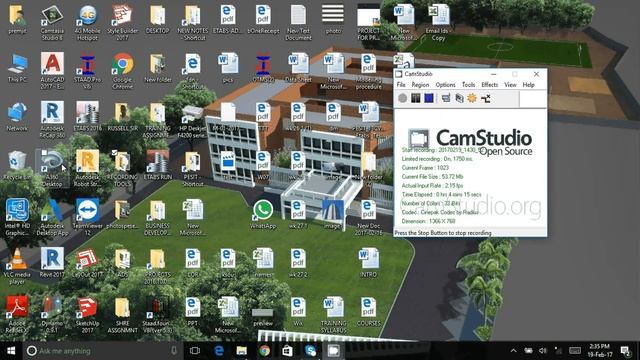Open Microsoft Edge from the taskbar
640x360 pixels.
click(219, 351)
